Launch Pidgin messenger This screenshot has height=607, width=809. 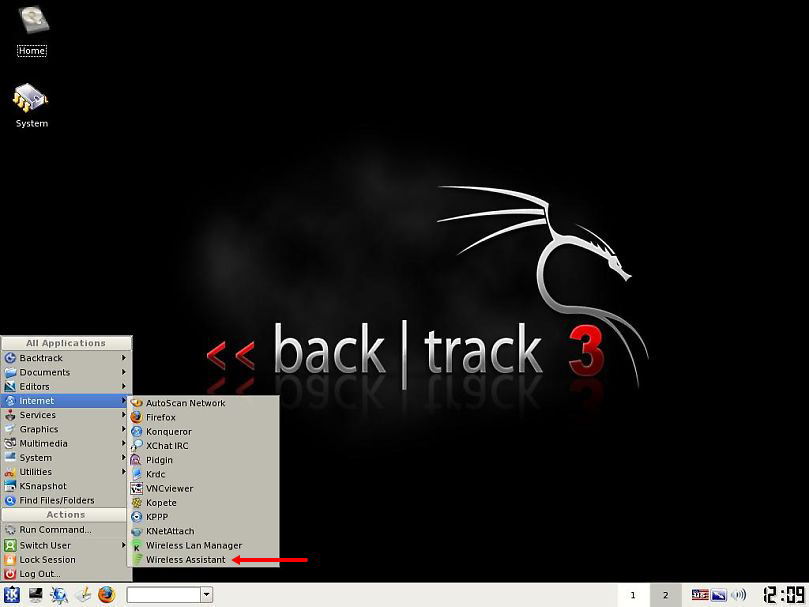coord(203,460)
